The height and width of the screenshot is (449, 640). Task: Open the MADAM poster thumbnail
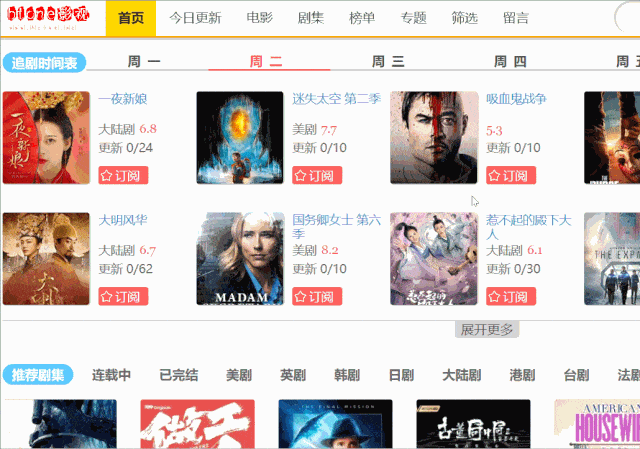pos(240,258)
